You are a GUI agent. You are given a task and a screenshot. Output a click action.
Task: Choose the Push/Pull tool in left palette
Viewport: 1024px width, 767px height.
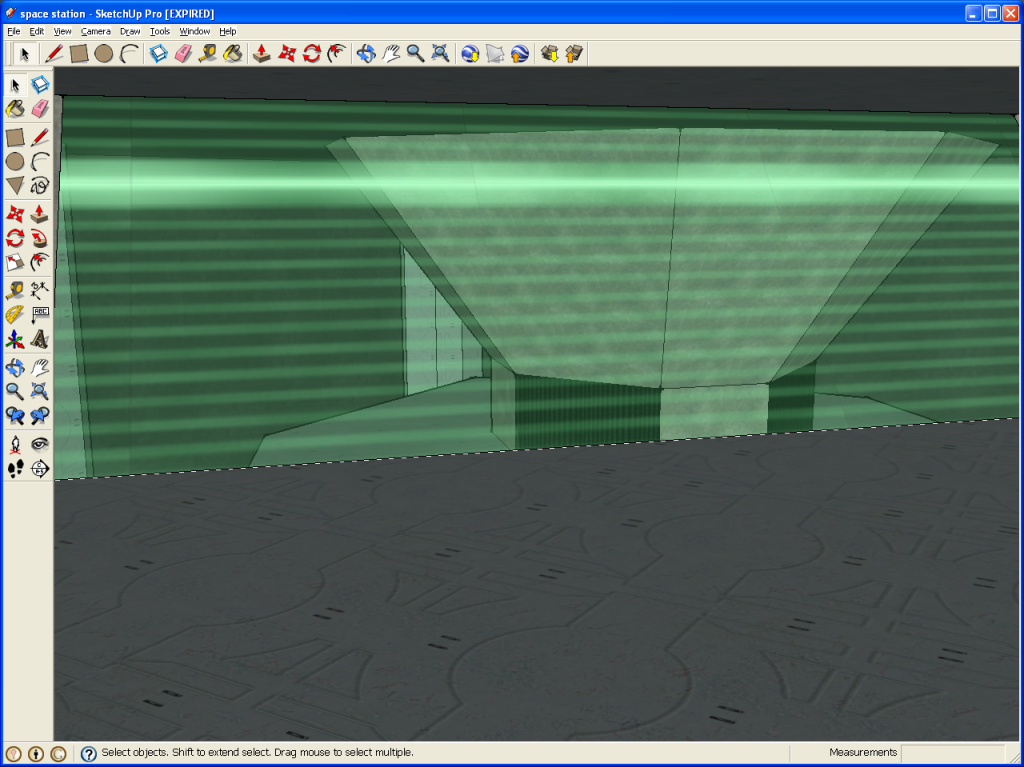pyautogui.click(x=40, y=213)
